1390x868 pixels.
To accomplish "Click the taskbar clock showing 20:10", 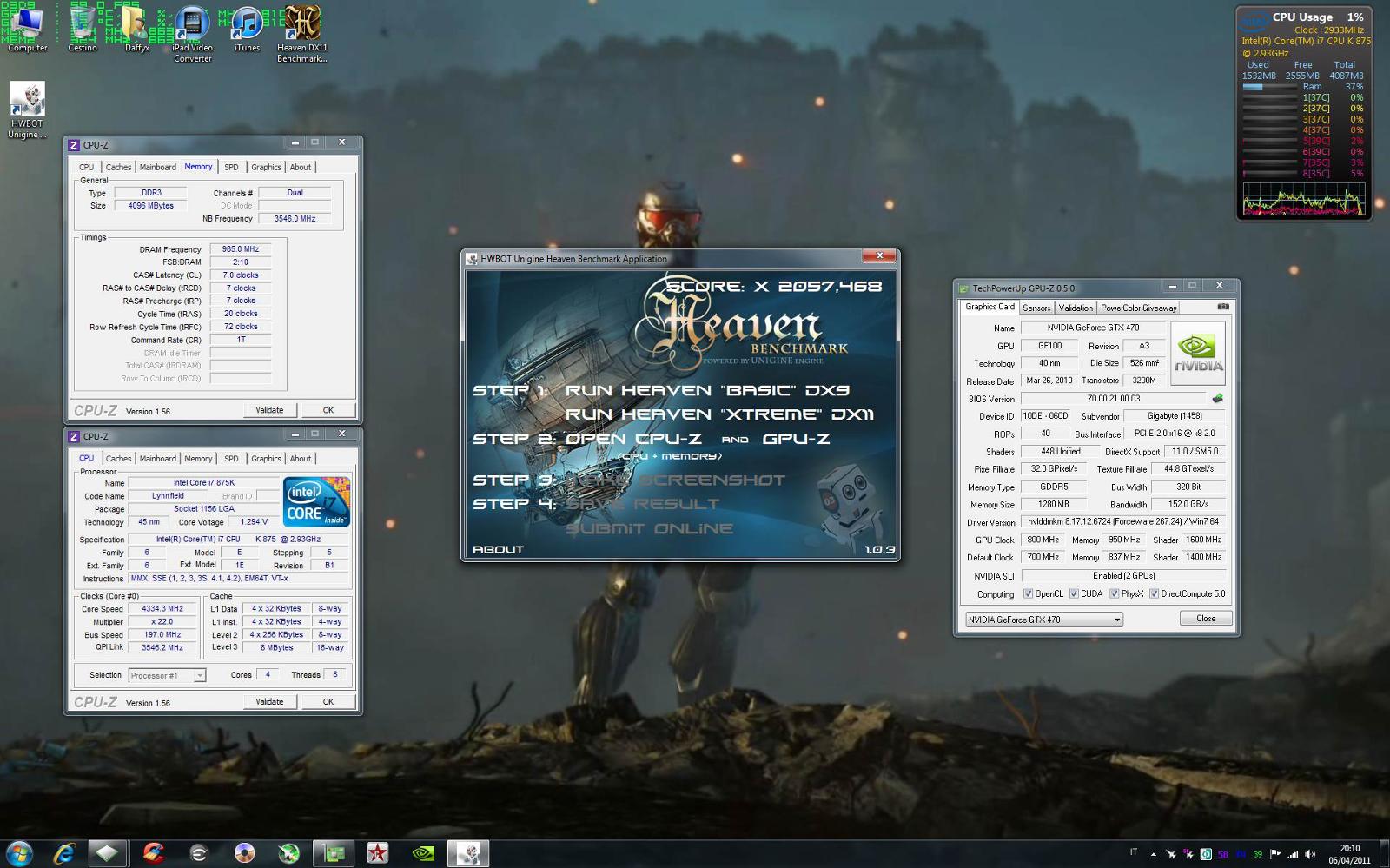I will coord(1349,854).
